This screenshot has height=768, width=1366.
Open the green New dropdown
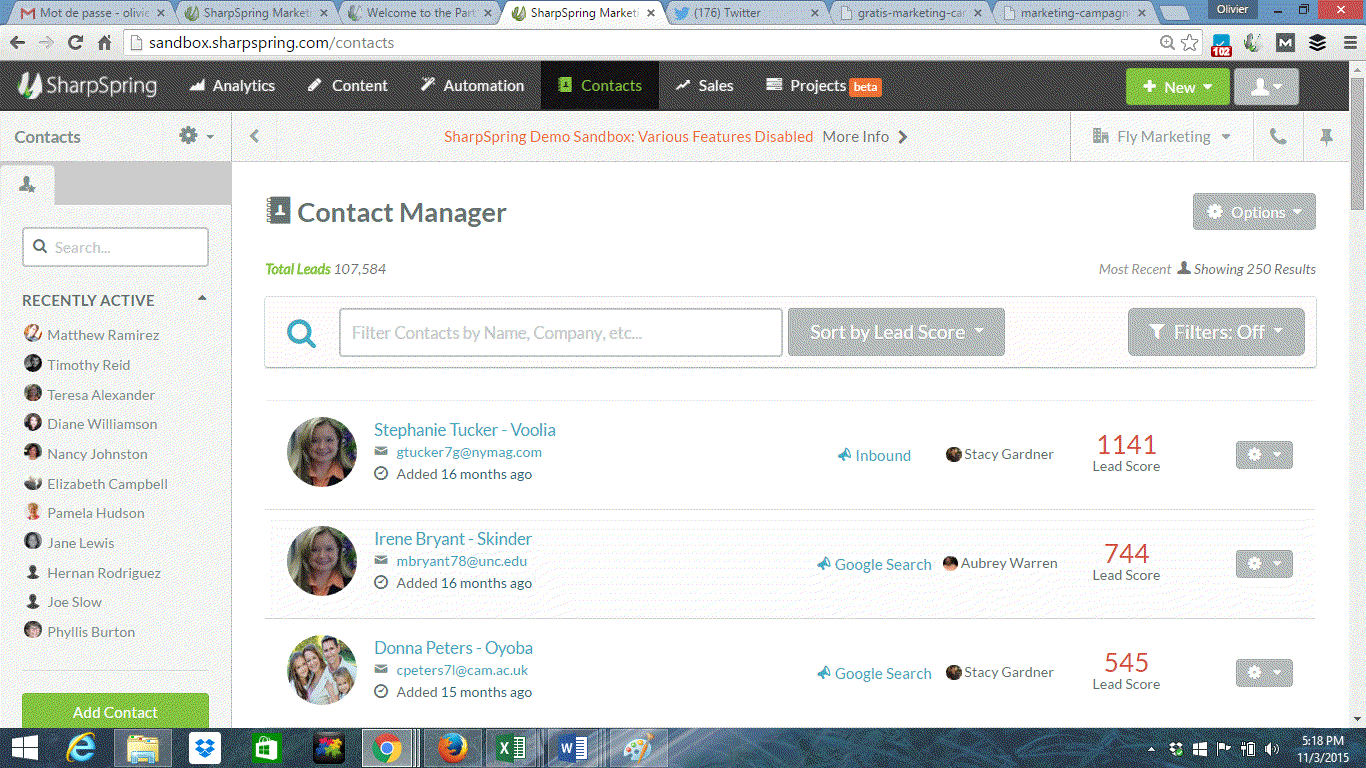click(x=1177, y=87)
